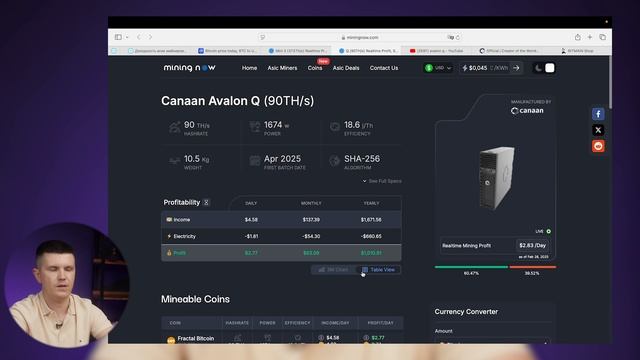
Task: Click page vertical scrollbar
Action: tap(610, 83)
